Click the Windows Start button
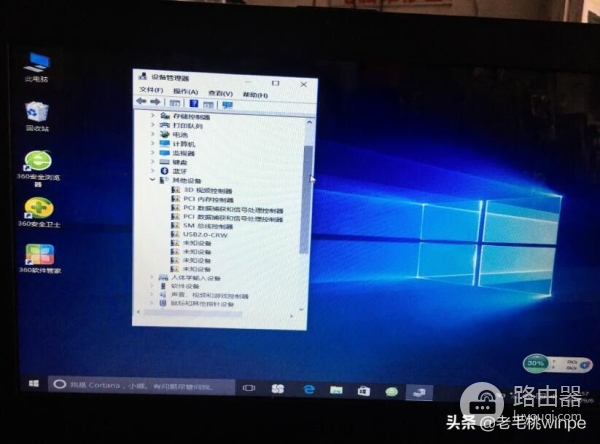The image size is (600, 444). [x=34, y=383]
